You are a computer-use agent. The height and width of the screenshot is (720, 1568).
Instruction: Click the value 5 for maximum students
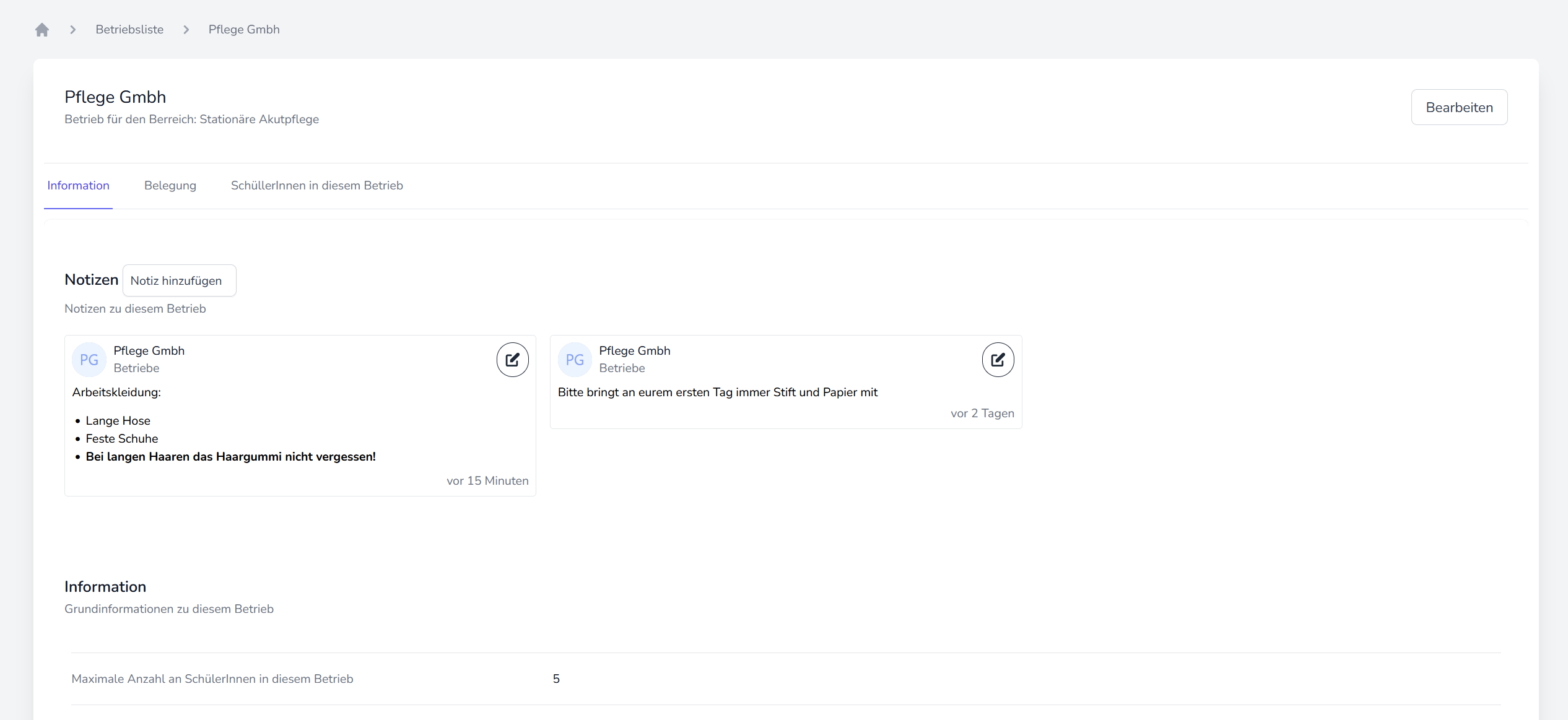[x=556, y=679]
